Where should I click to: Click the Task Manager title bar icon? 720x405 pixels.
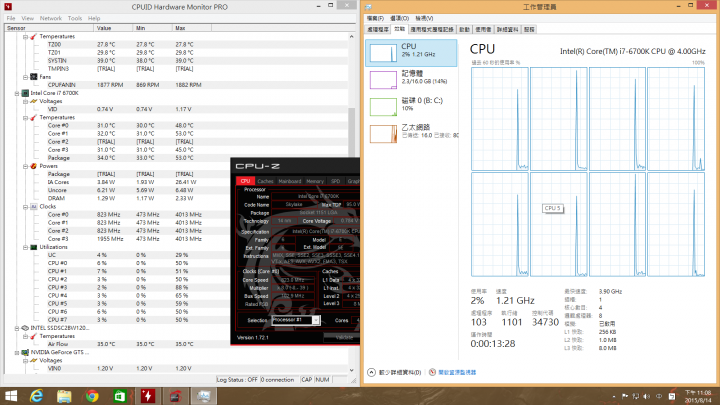pyautogui.click(x=368, y=7)
